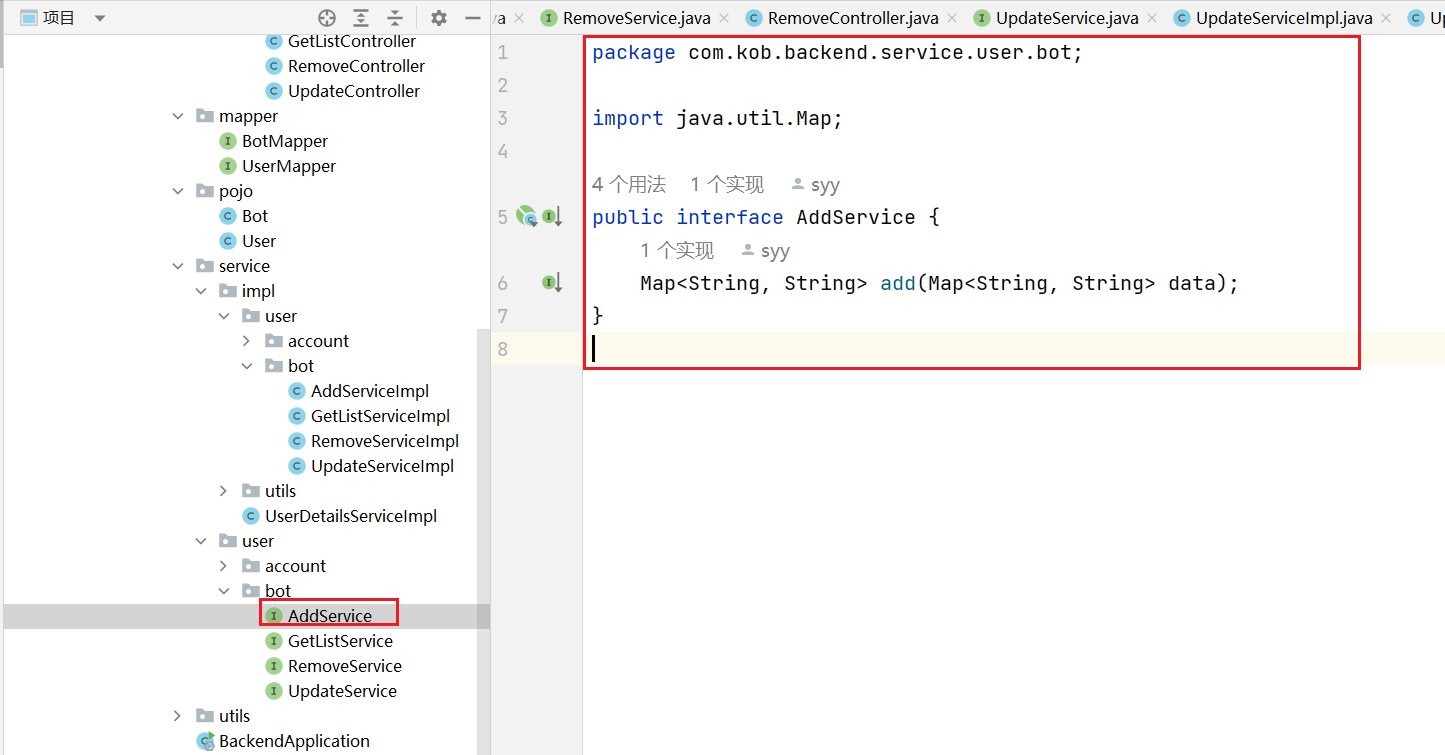Hide the project panel with minus icon
Viewport: 1445px width, 755px height.
[473, 18]
